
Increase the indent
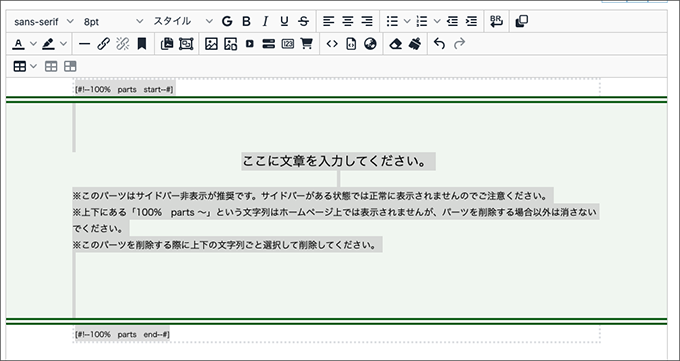tap(471, 21)
